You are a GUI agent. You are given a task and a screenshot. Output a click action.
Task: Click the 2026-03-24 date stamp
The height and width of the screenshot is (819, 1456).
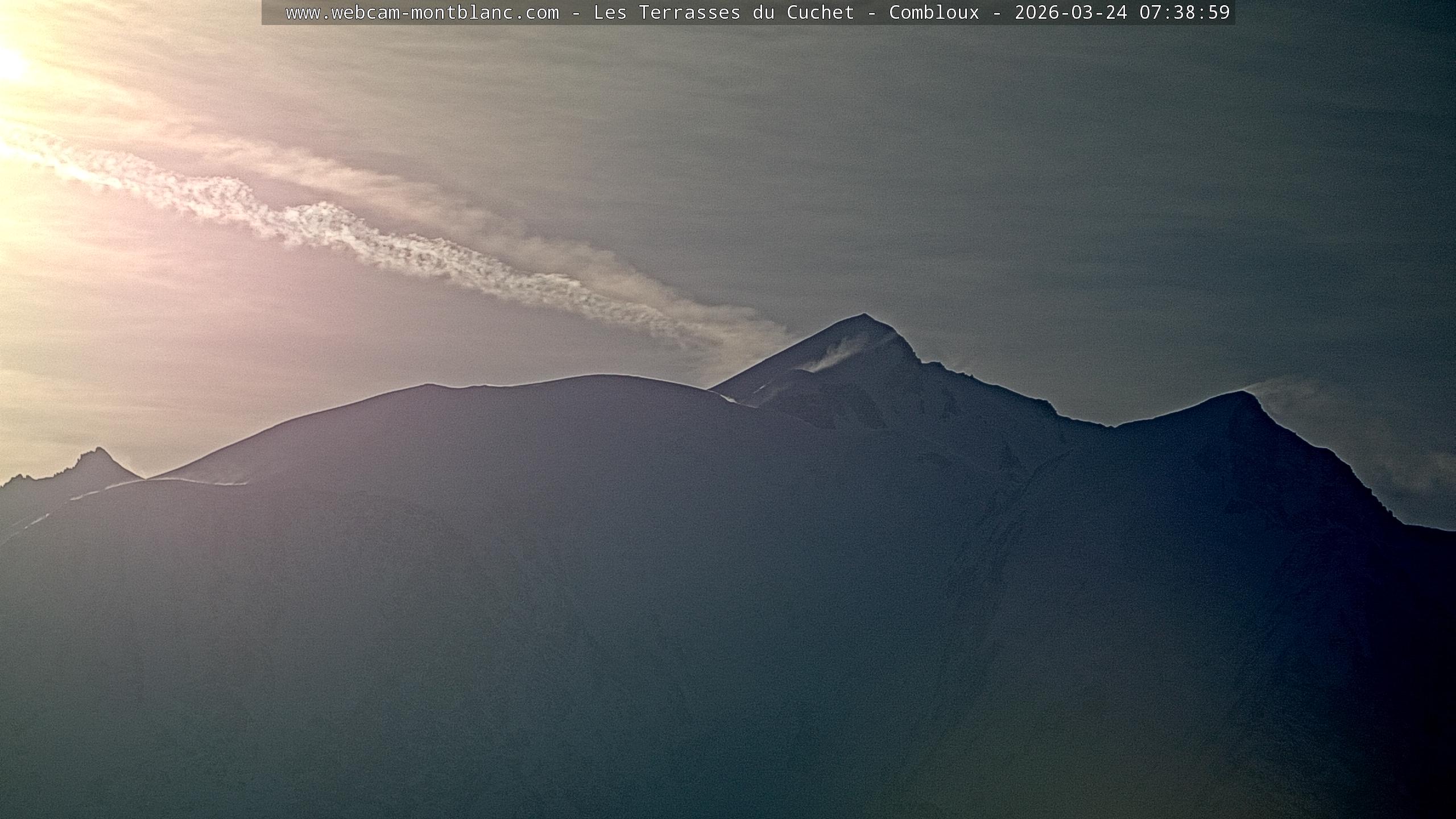(1070, 13)
